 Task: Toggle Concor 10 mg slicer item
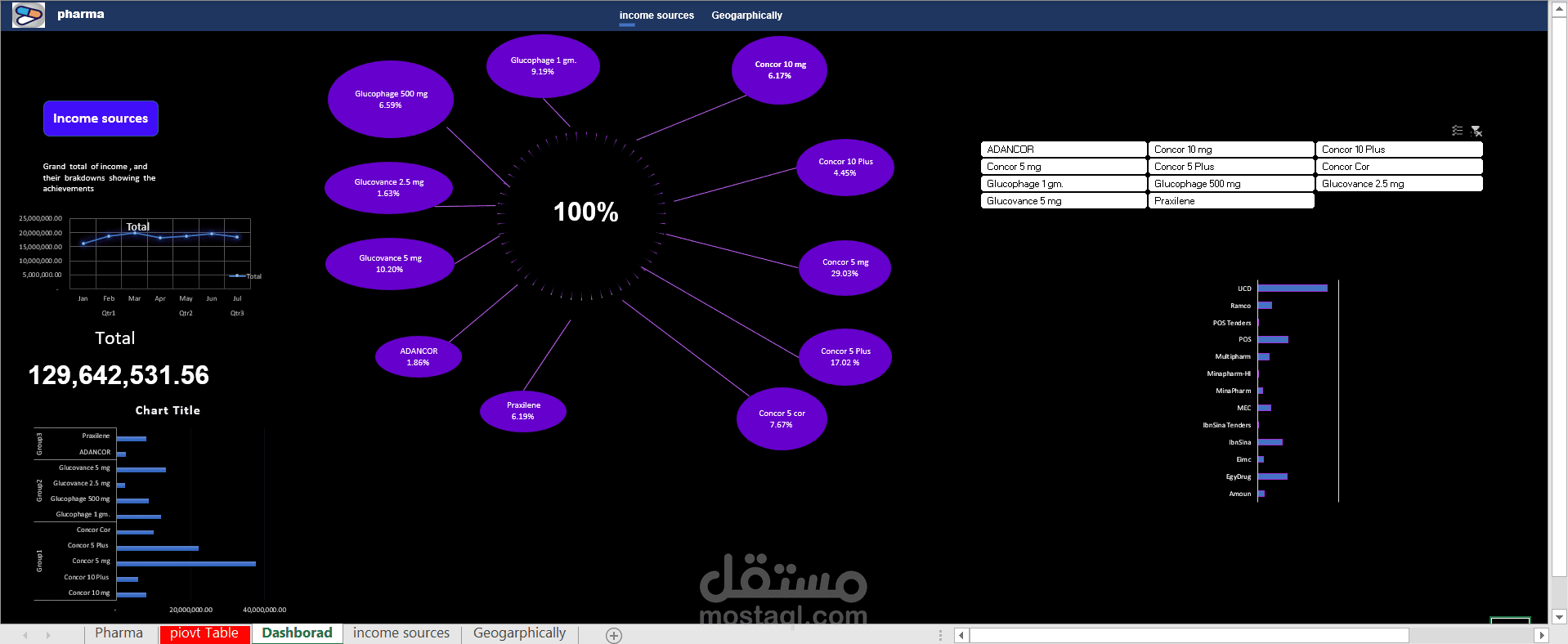pyautogui.click(x=1231, y=150)
